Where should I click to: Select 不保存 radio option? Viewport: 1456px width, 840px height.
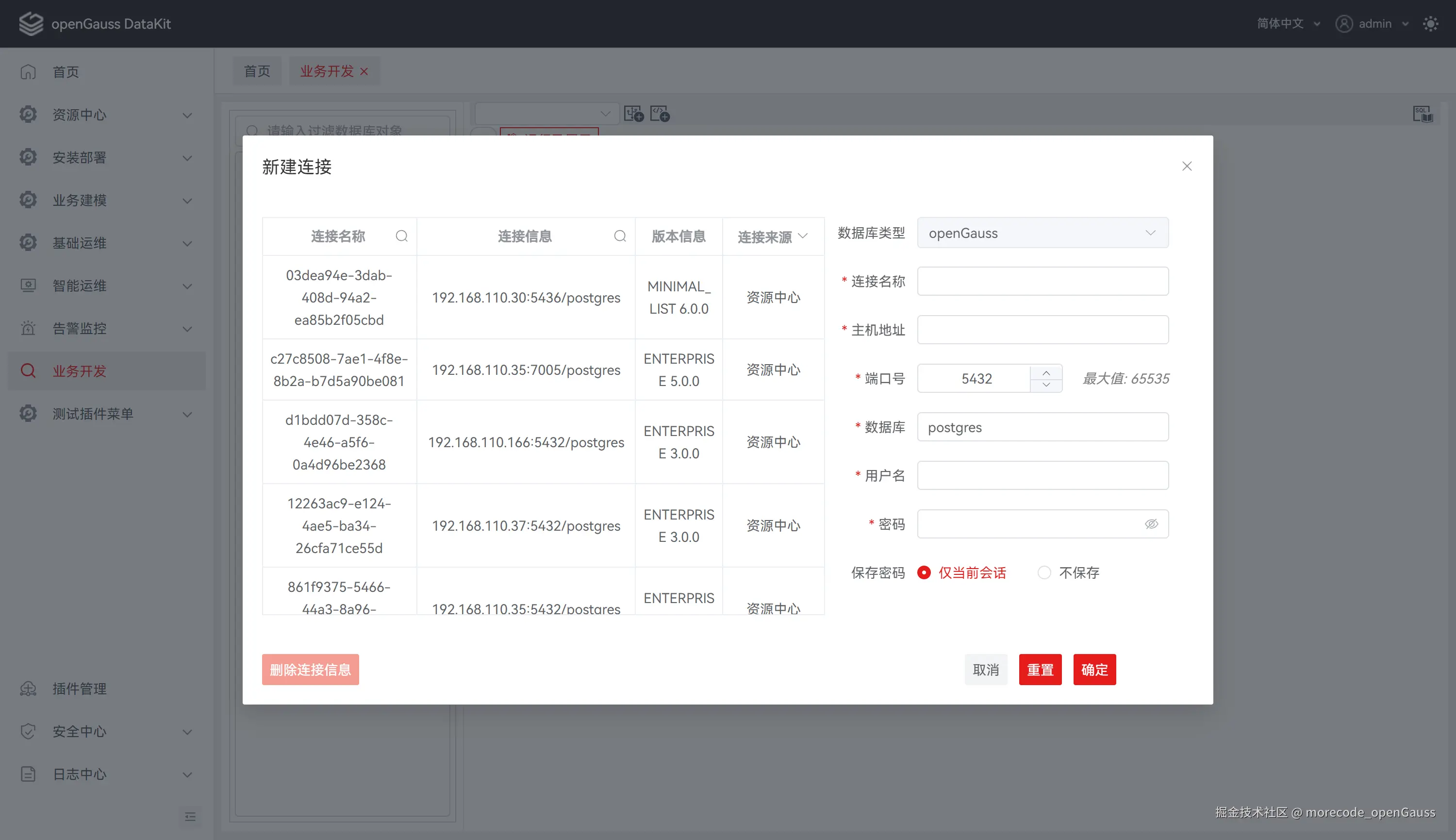(x=1044, y=572)
